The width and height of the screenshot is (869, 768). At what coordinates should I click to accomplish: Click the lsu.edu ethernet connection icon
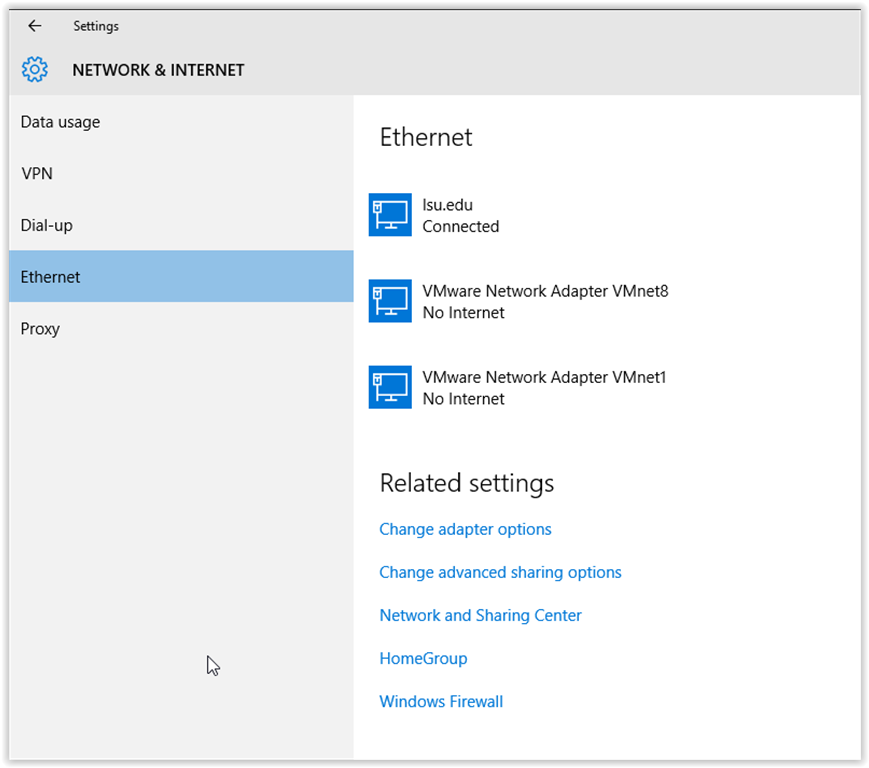(x=390, y=214)
